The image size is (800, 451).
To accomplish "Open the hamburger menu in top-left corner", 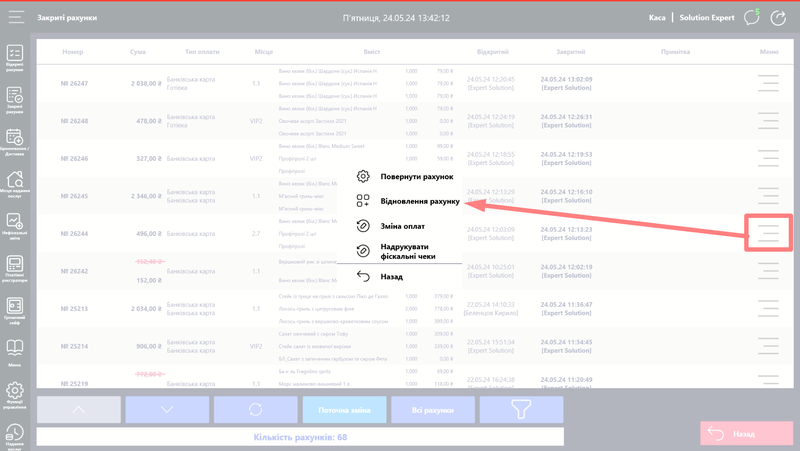I will pos(16,17).
